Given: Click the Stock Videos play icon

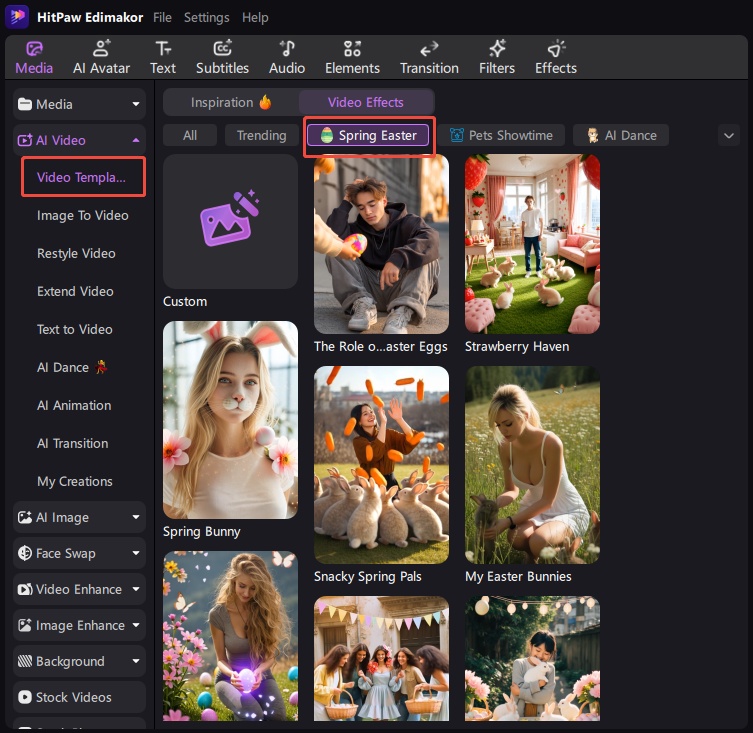Looking at the screenshot, I should pyautogui.click(x=24, y=697).
